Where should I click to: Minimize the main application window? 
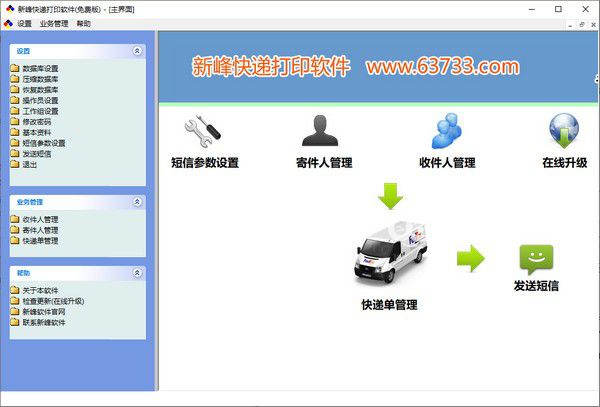532,9
